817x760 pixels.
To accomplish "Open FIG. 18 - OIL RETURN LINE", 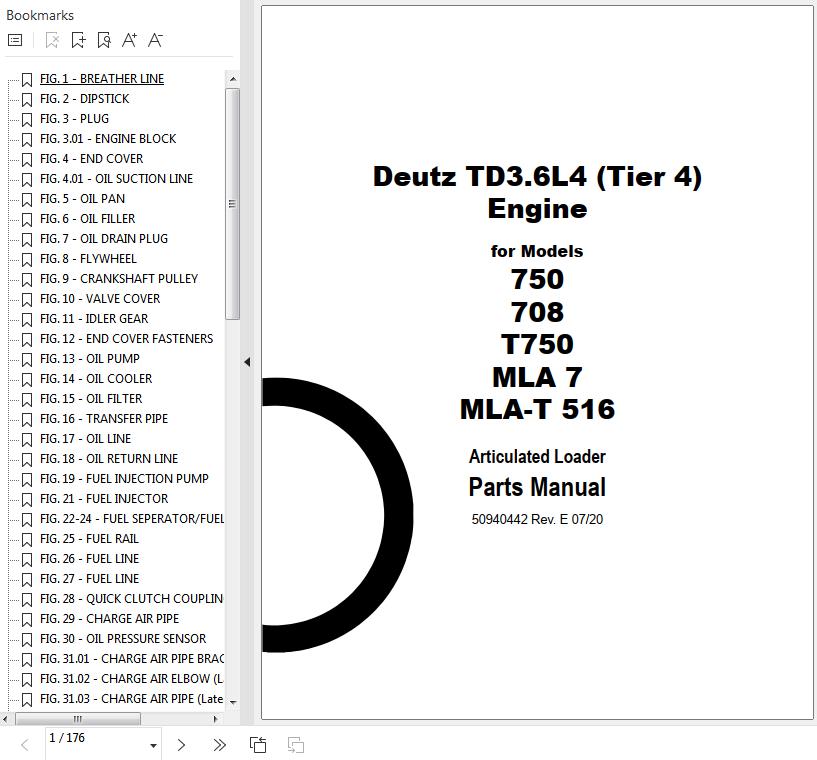I will coord(109,458).
